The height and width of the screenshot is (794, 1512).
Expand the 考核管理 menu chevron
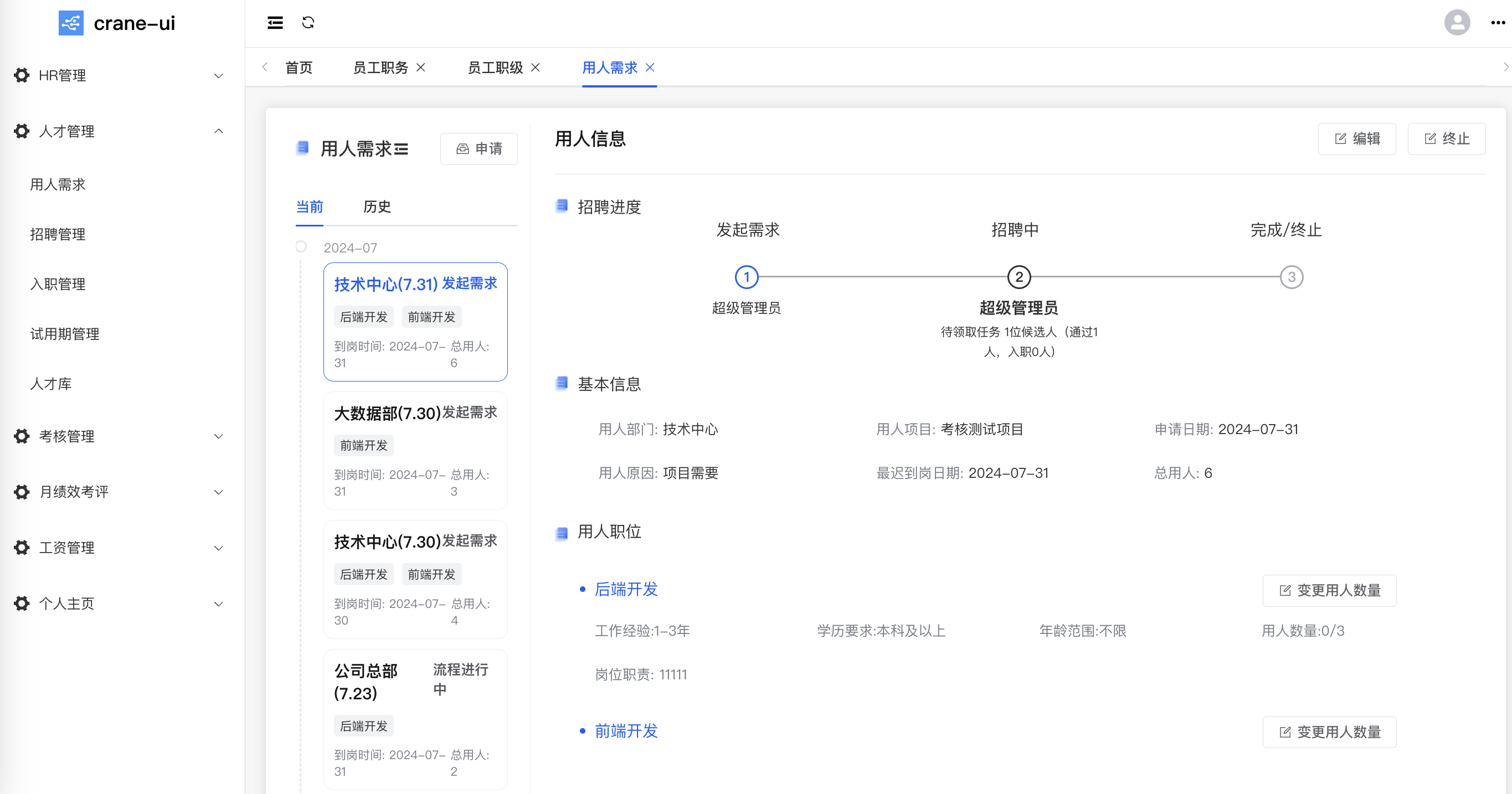tap(218, 436)
